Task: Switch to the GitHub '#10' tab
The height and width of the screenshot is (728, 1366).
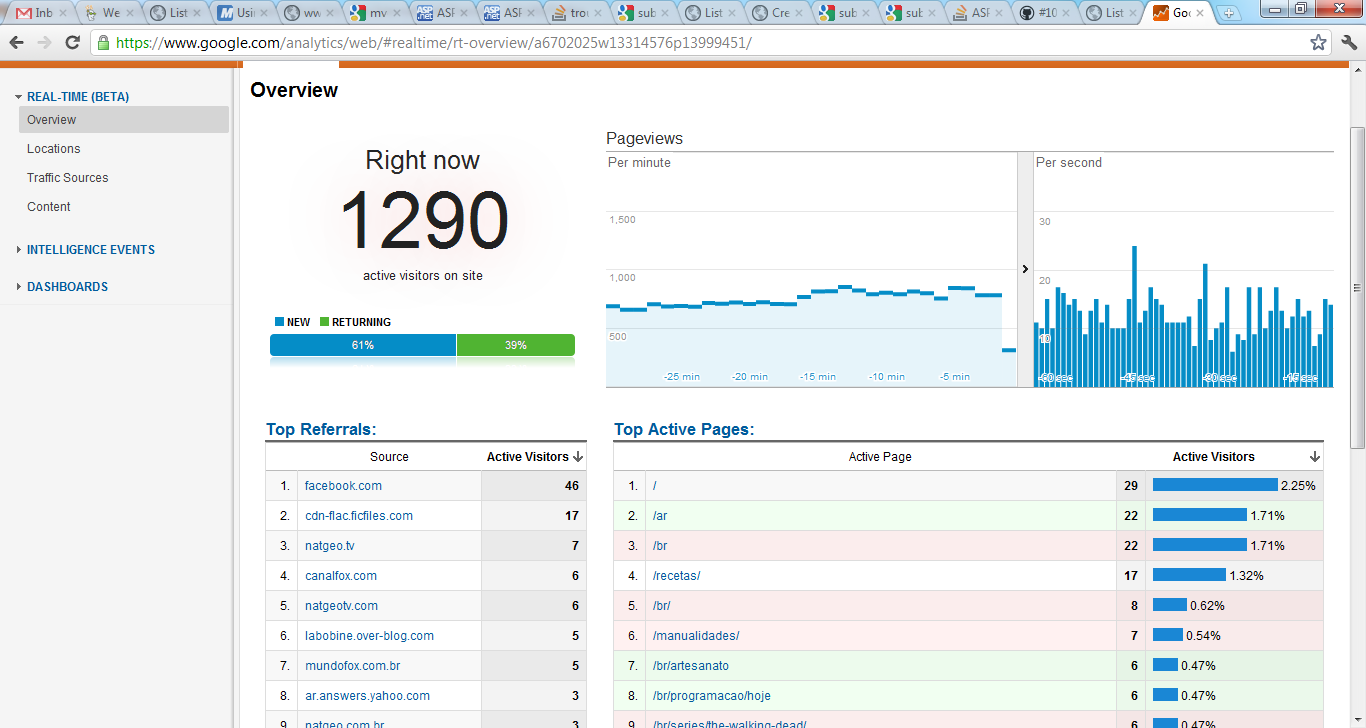Action: tap(1045, 13)
